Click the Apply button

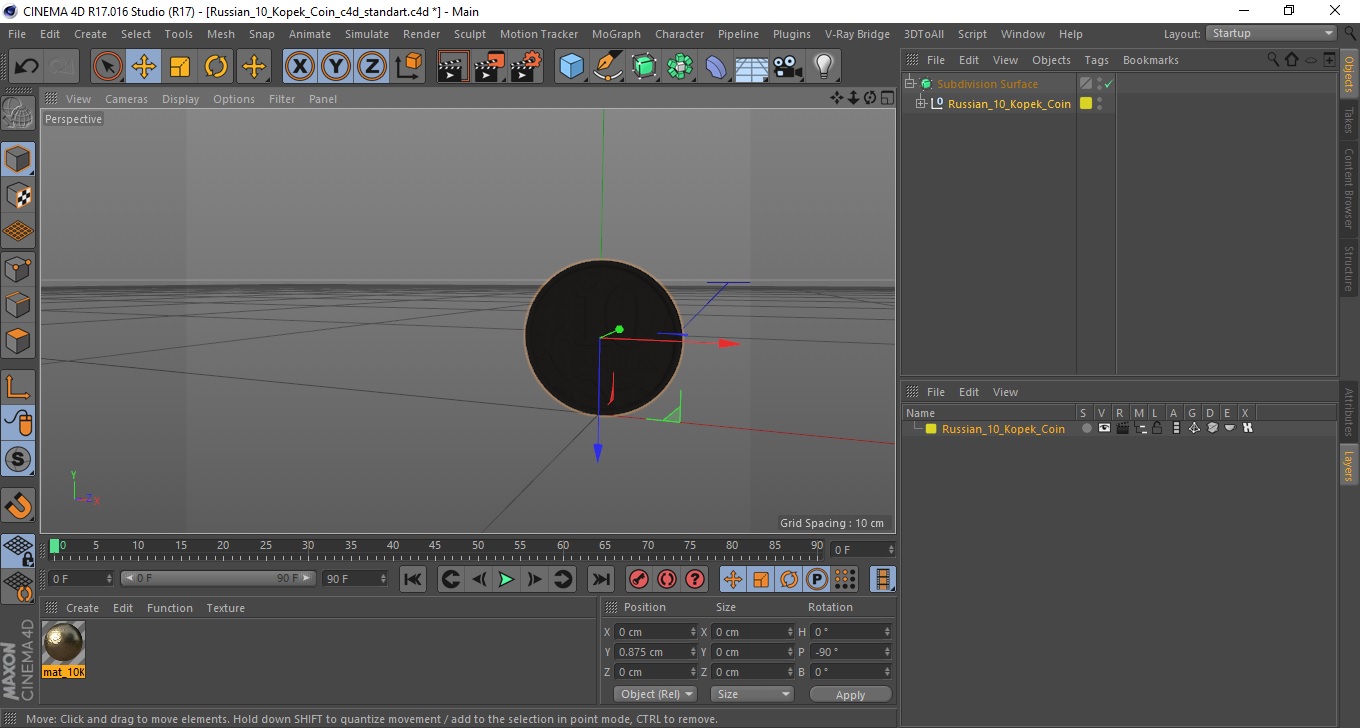tap(850, 694)
